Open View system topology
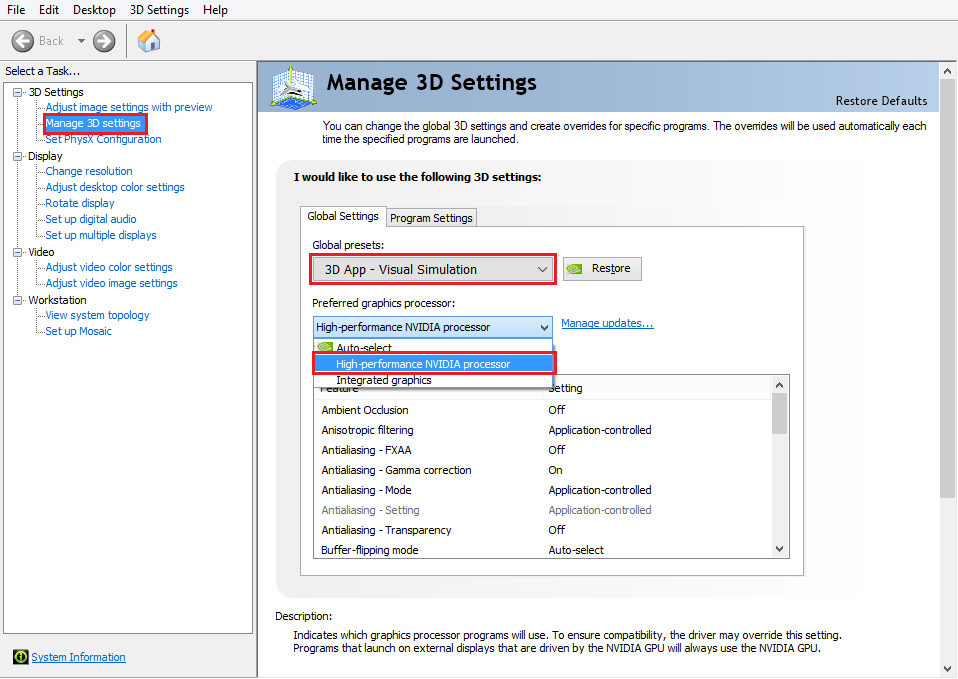The height and width of the screenshot is (679, 958). click(x=97, y=315)
